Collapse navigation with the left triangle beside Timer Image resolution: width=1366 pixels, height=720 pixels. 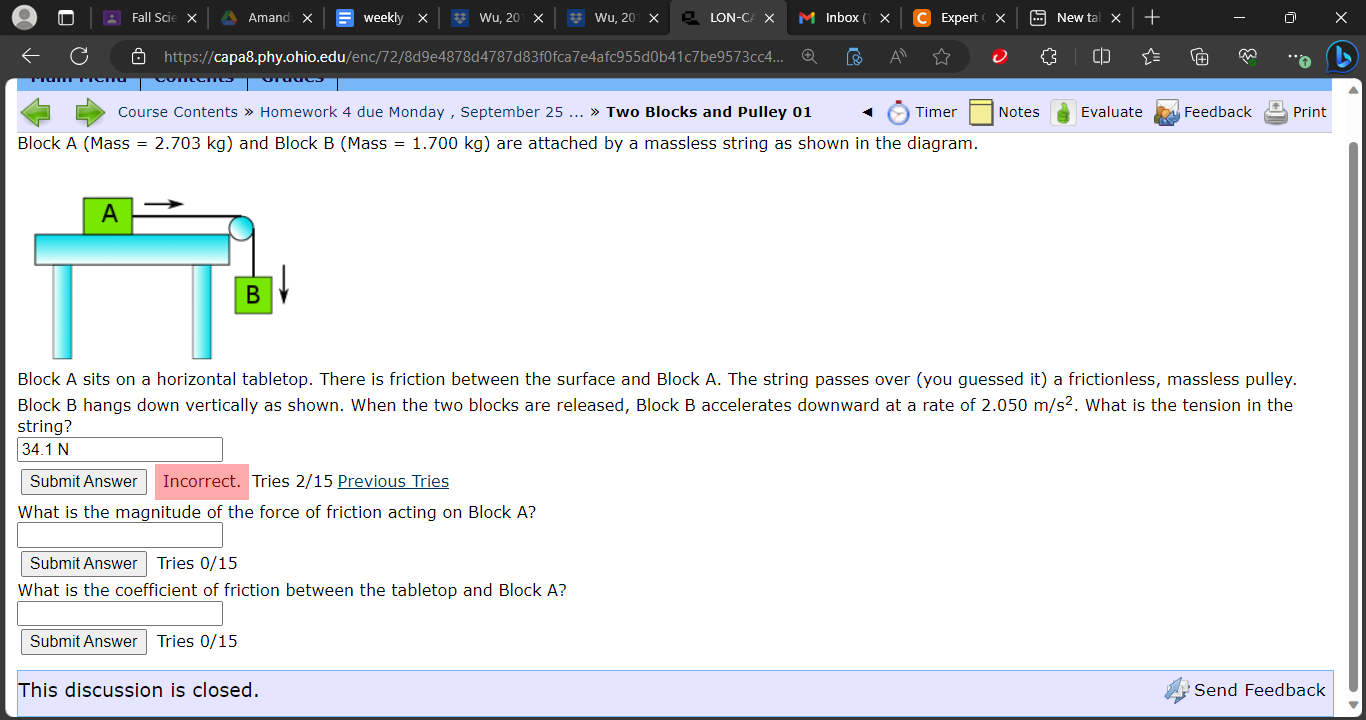click(866, 112)
